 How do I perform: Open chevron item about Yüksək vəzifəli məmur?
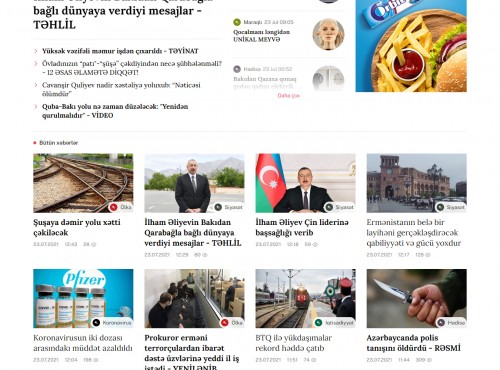click(x=120, y=51)
